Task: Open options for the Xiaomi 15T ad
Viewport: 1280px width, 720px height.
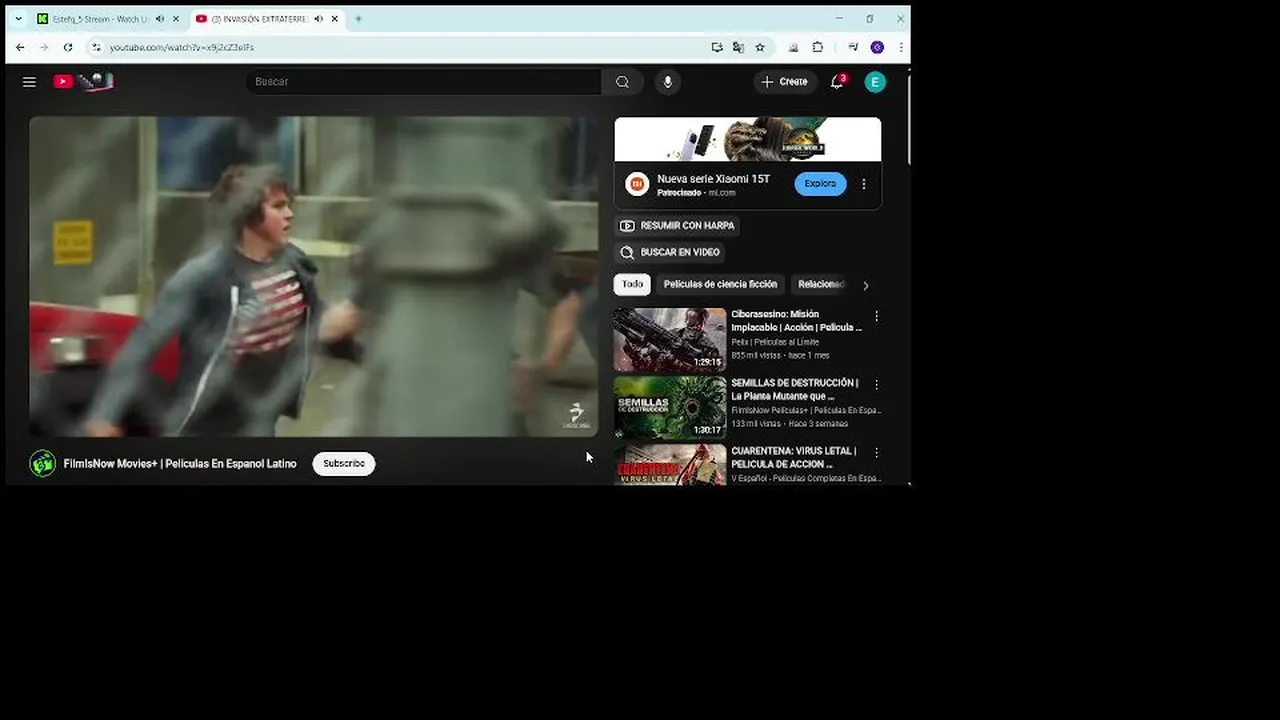Action: (864, 184)
